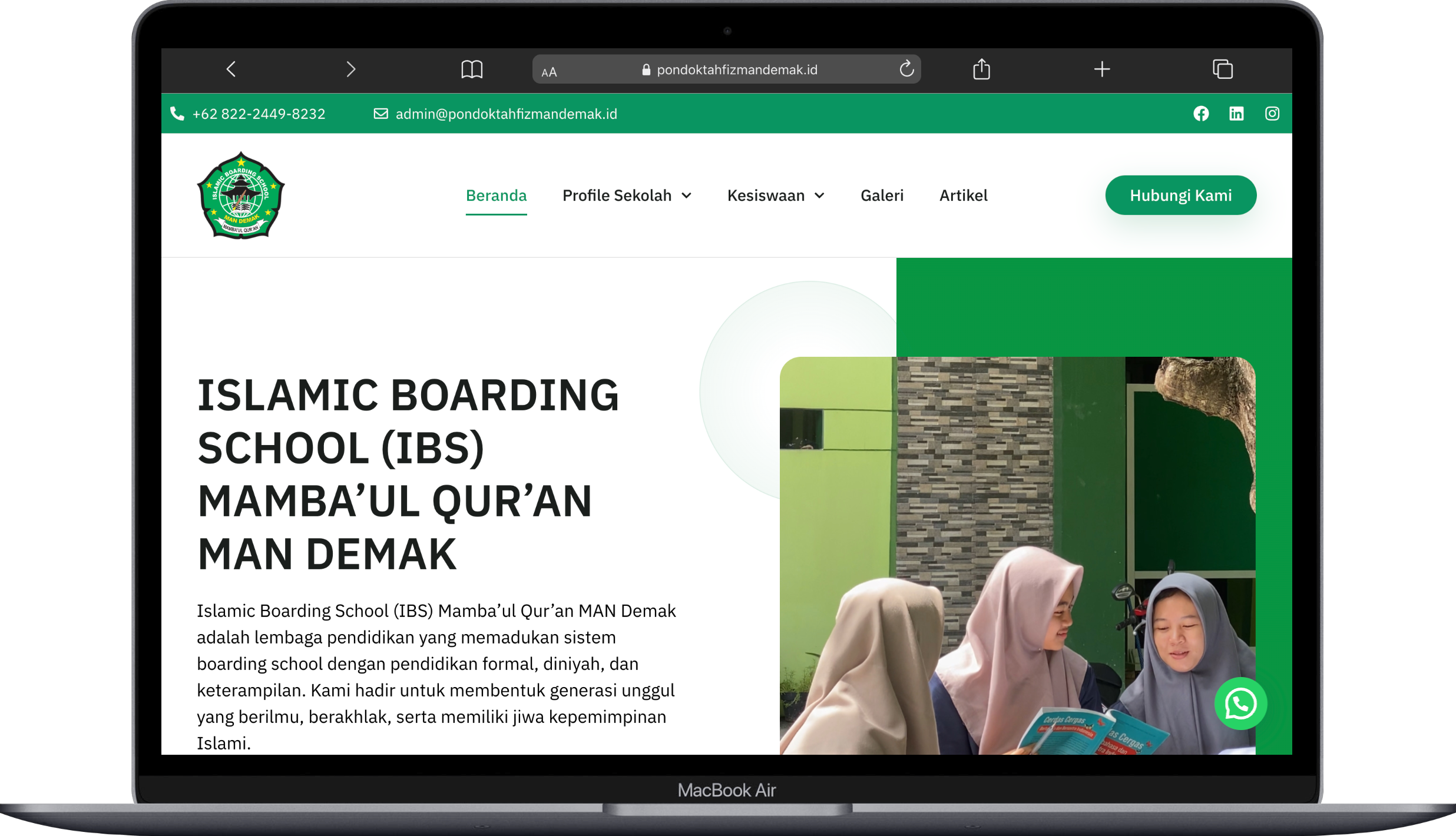Expand the Profile Sekolah dropdown
This screenshot has height=836, width=1456.
627,195
